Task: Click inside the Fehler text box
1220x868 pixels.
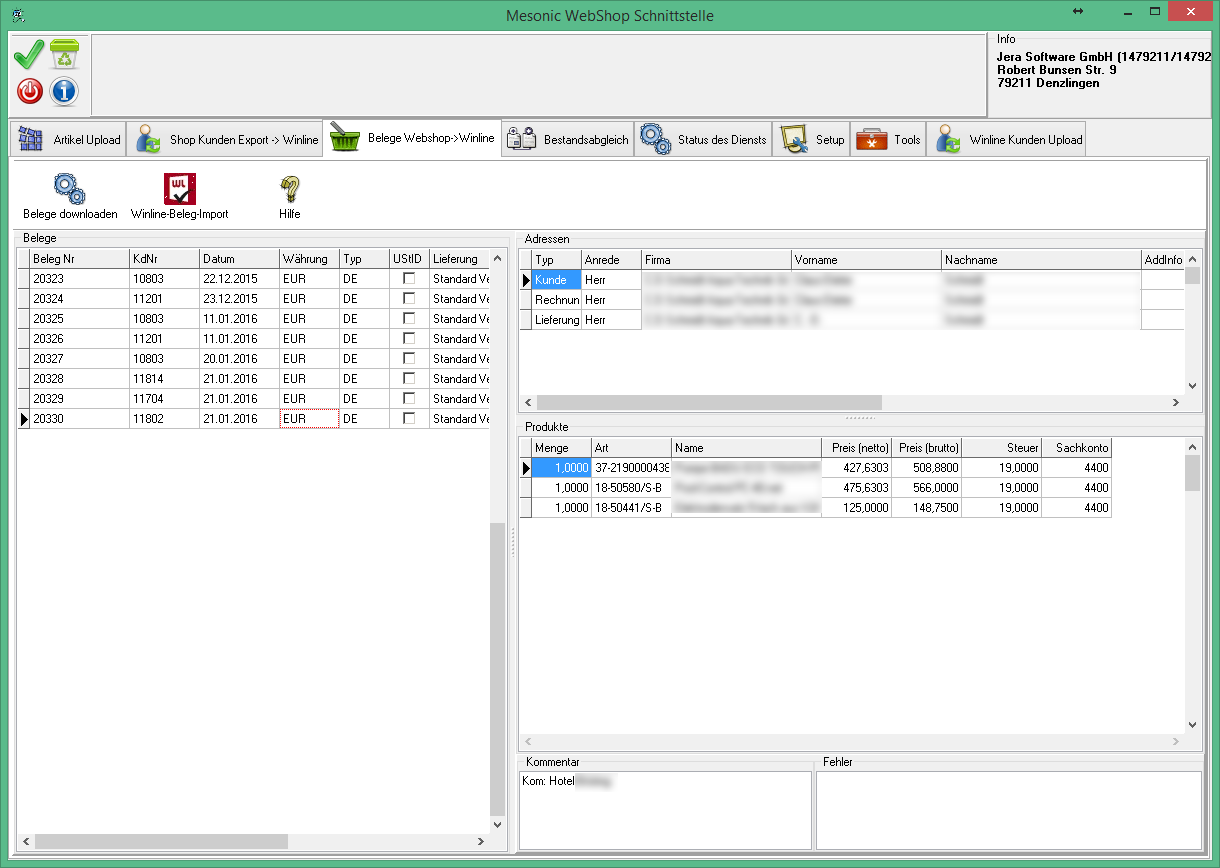Action: click(x=1008, y=809)
